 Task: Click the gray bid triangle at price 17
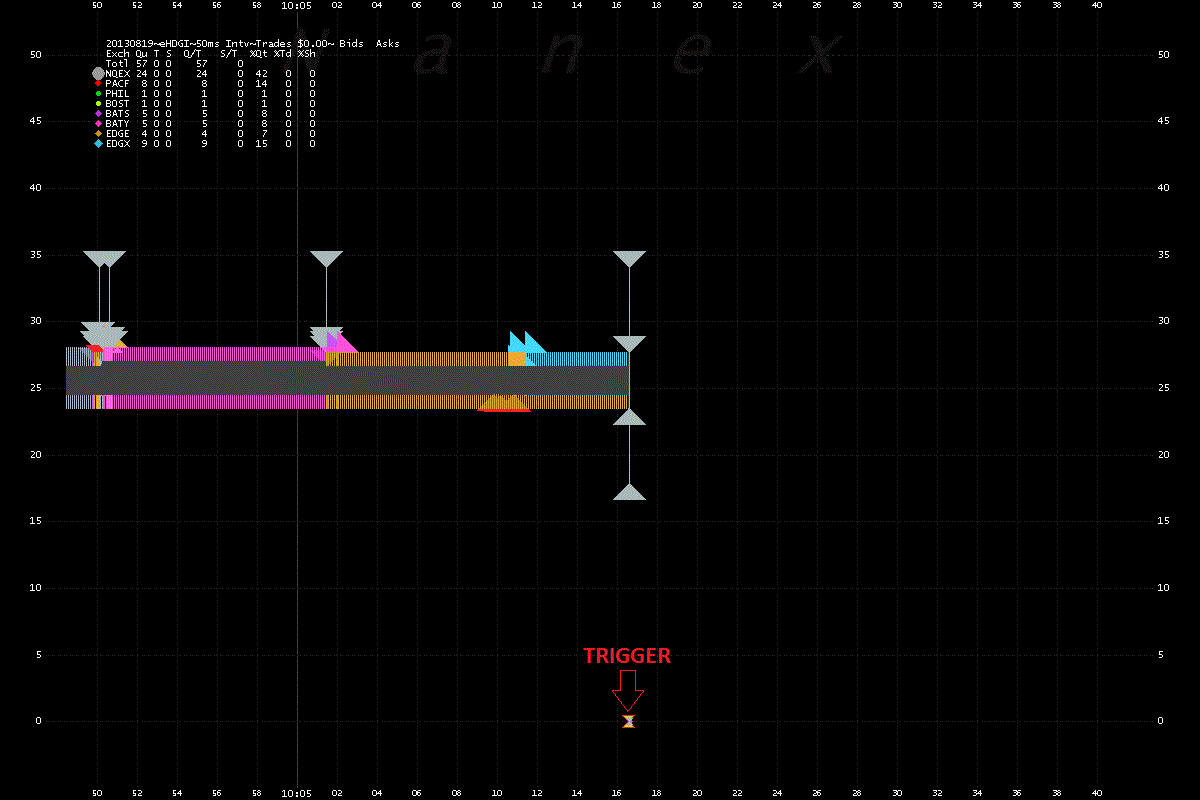point(629,492)
